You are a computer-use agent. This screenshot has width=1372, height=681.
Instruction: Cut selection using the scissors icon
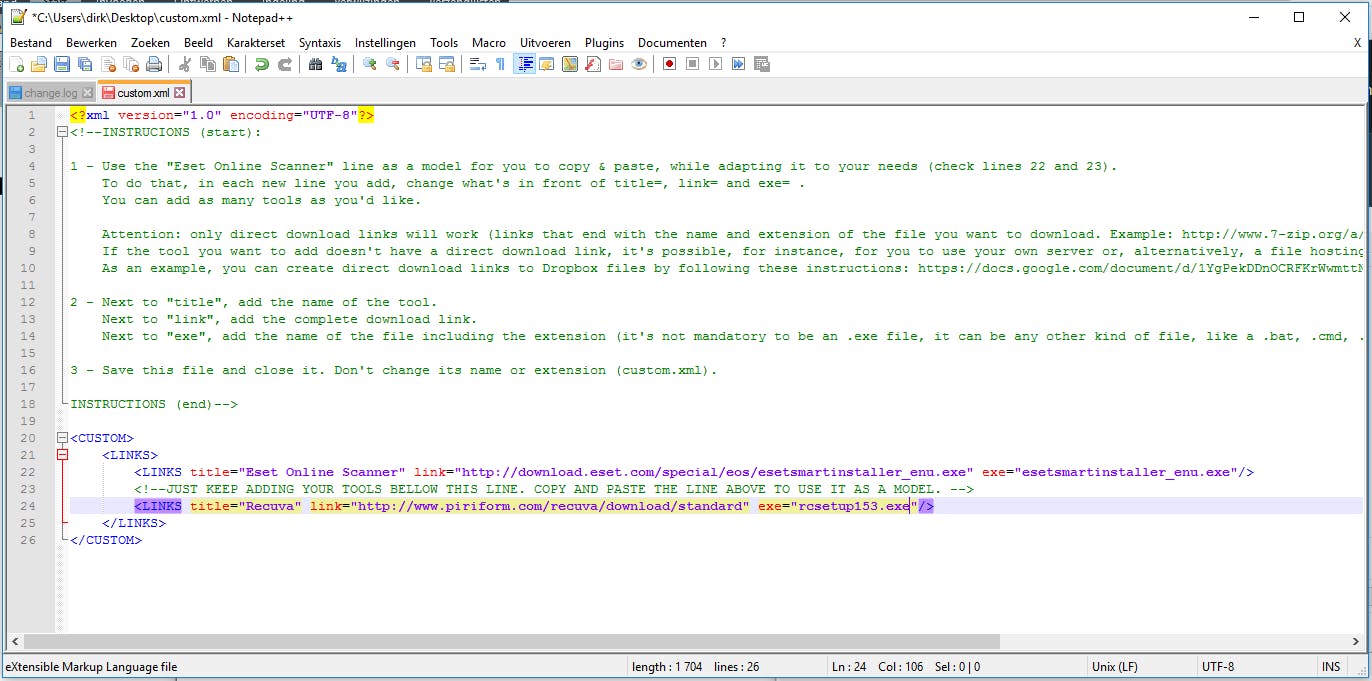[x=185, y=64]
